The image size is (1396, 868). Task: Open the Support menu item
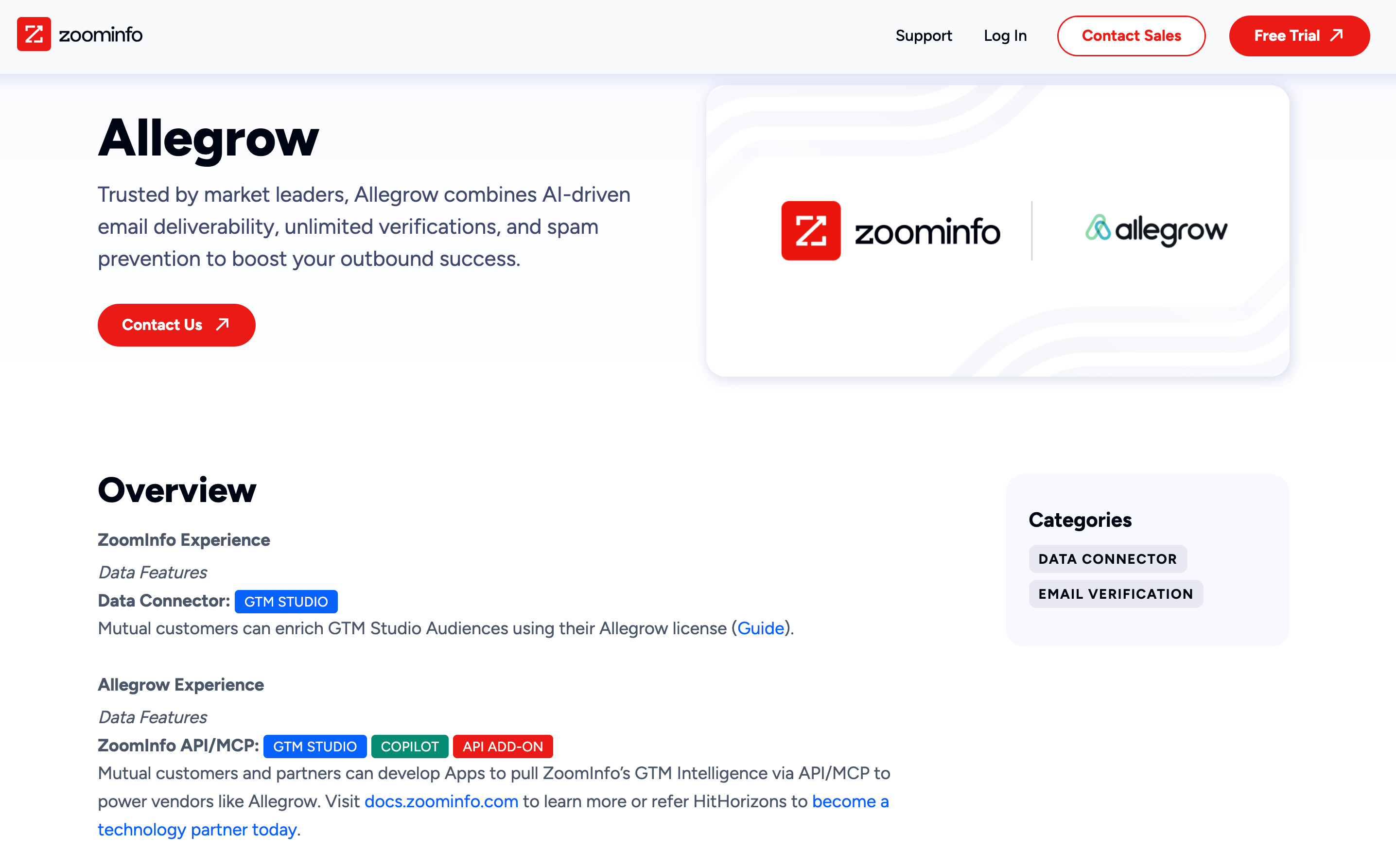(923, 35)
